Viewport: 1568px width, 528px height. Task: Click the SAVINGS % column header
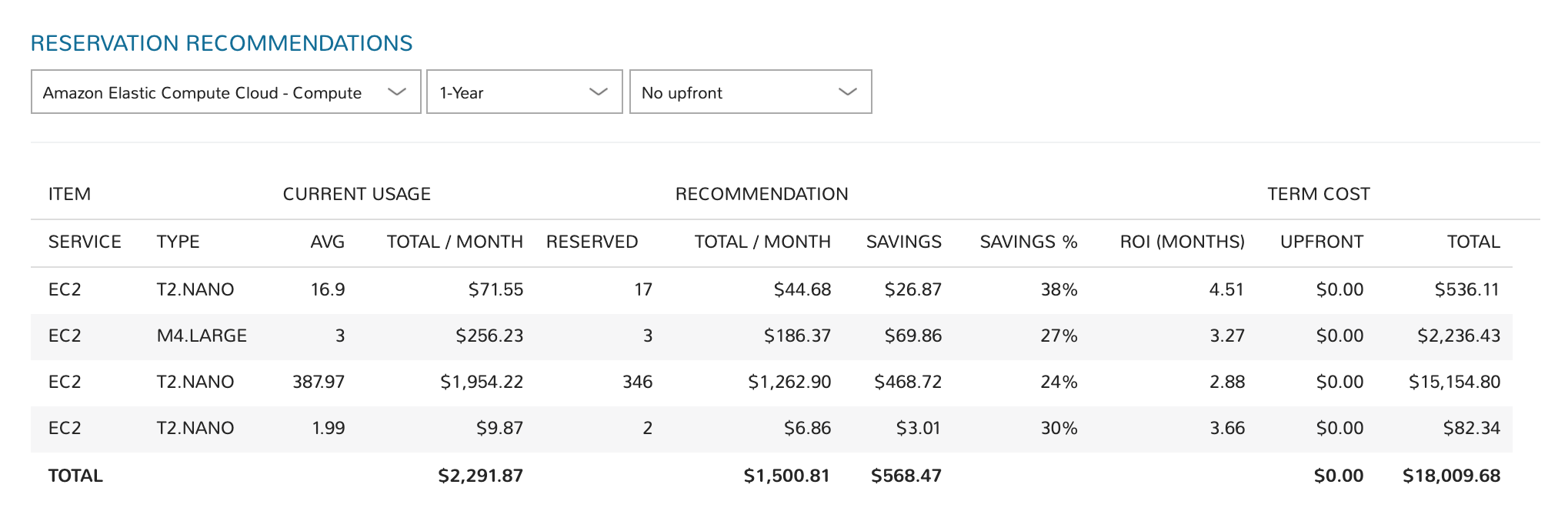[x=1028, y=242]
